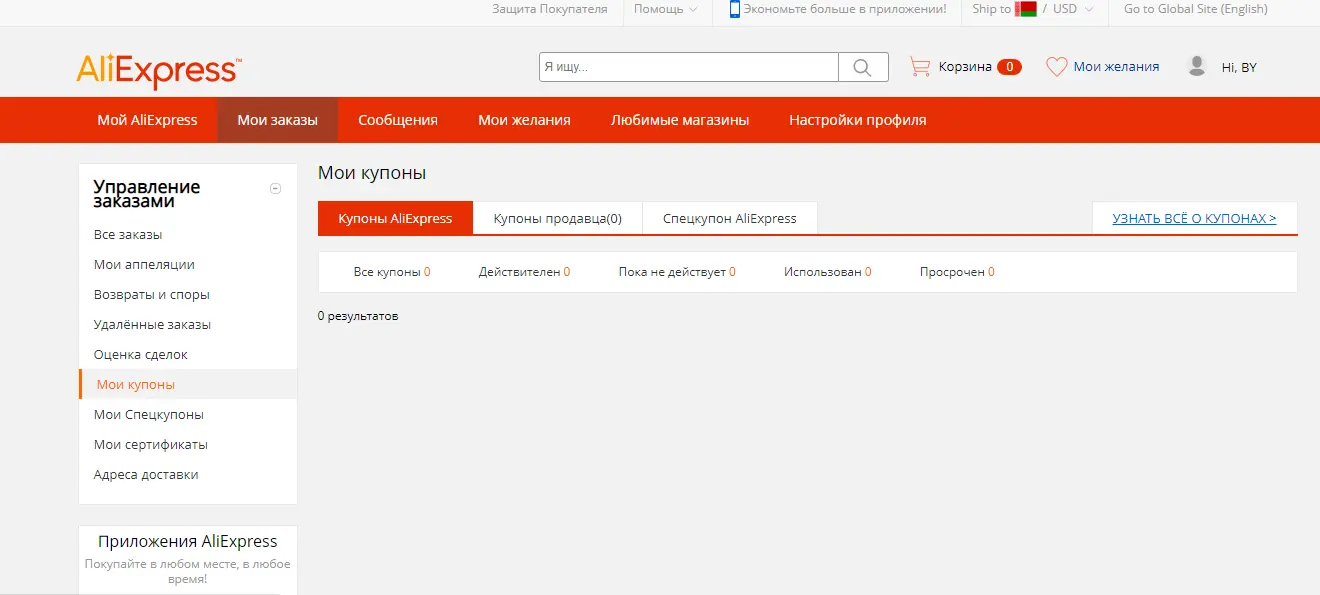Open the Мои заказы menu item
Image resolution: width=1320 pixels, height=595 pixels.
[278, 120]
